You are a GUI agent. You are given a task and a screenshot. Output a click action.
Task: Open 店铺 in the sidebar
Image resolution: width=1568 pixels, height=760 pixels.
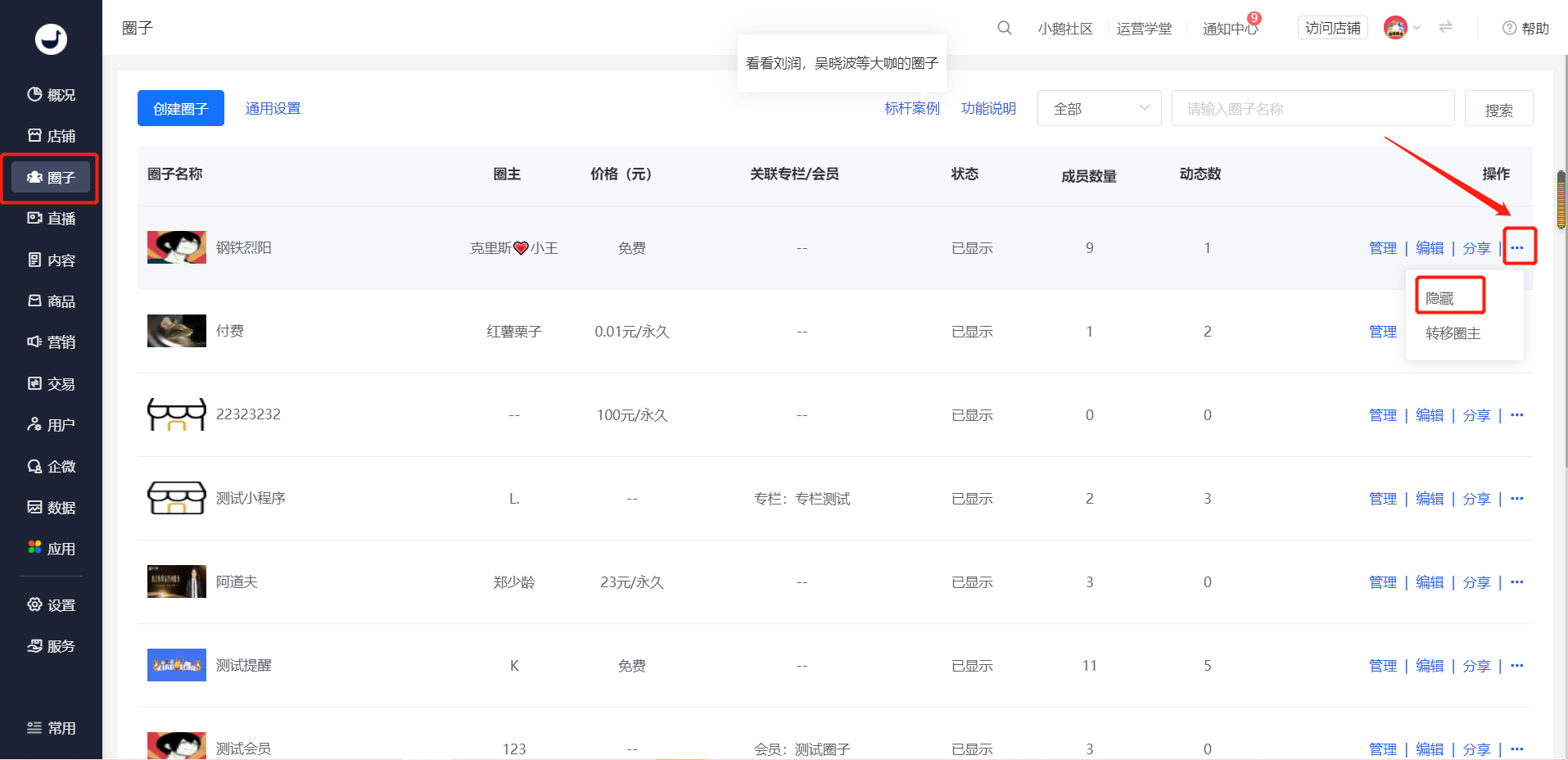coord(51,136)
